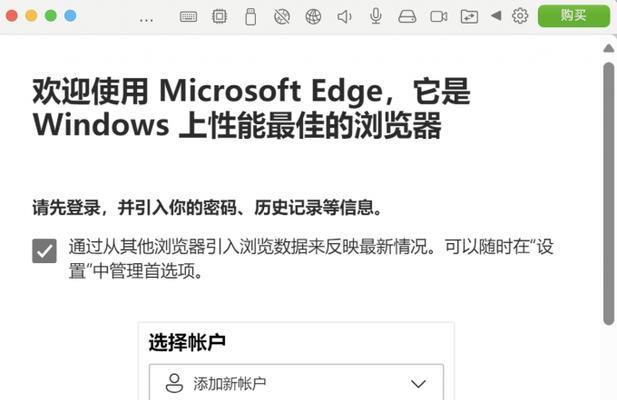Click the CPU chip icon

point(219,17)
